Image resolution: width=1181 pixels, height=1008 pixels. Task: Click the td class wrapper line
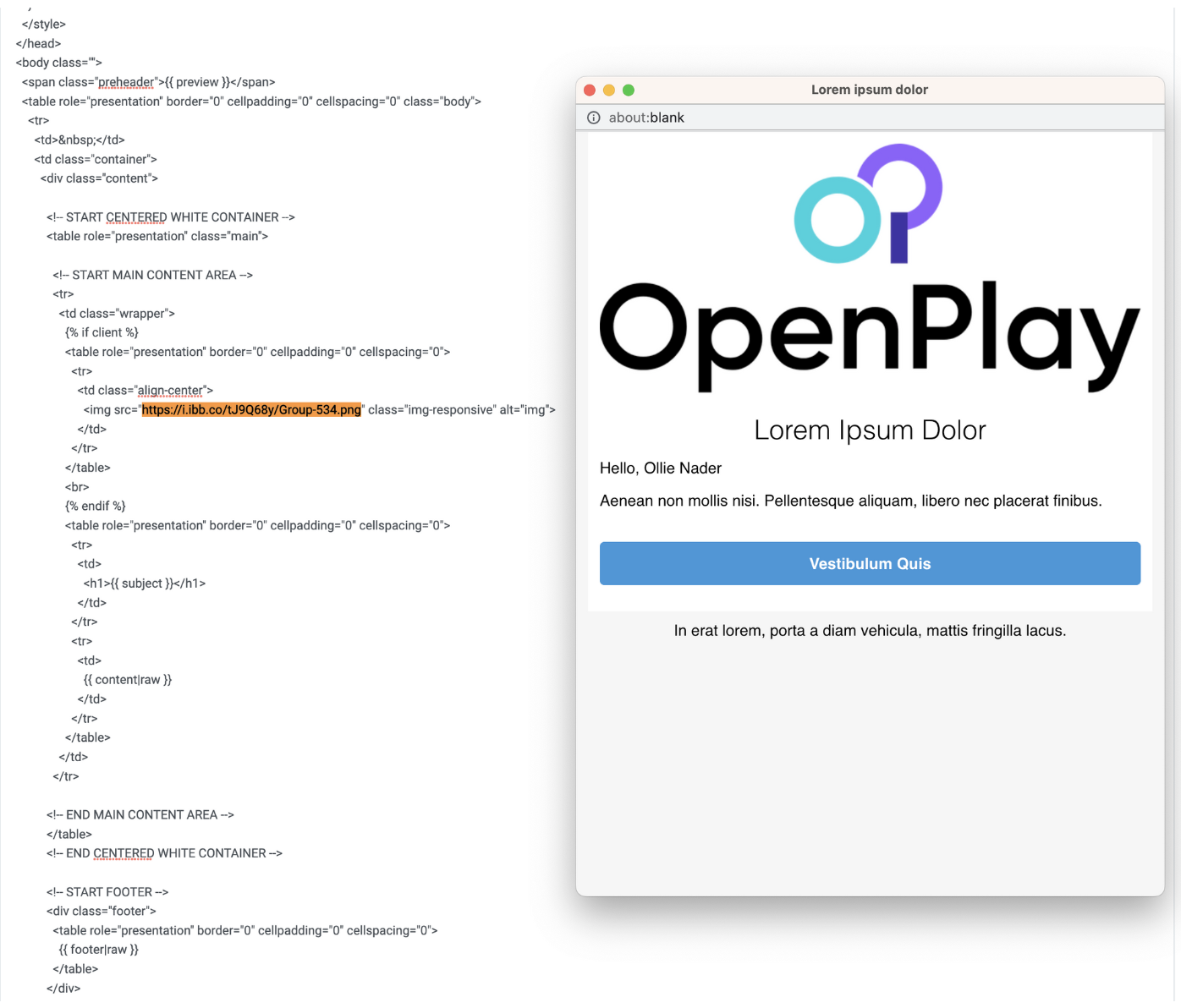coord(117,313)
